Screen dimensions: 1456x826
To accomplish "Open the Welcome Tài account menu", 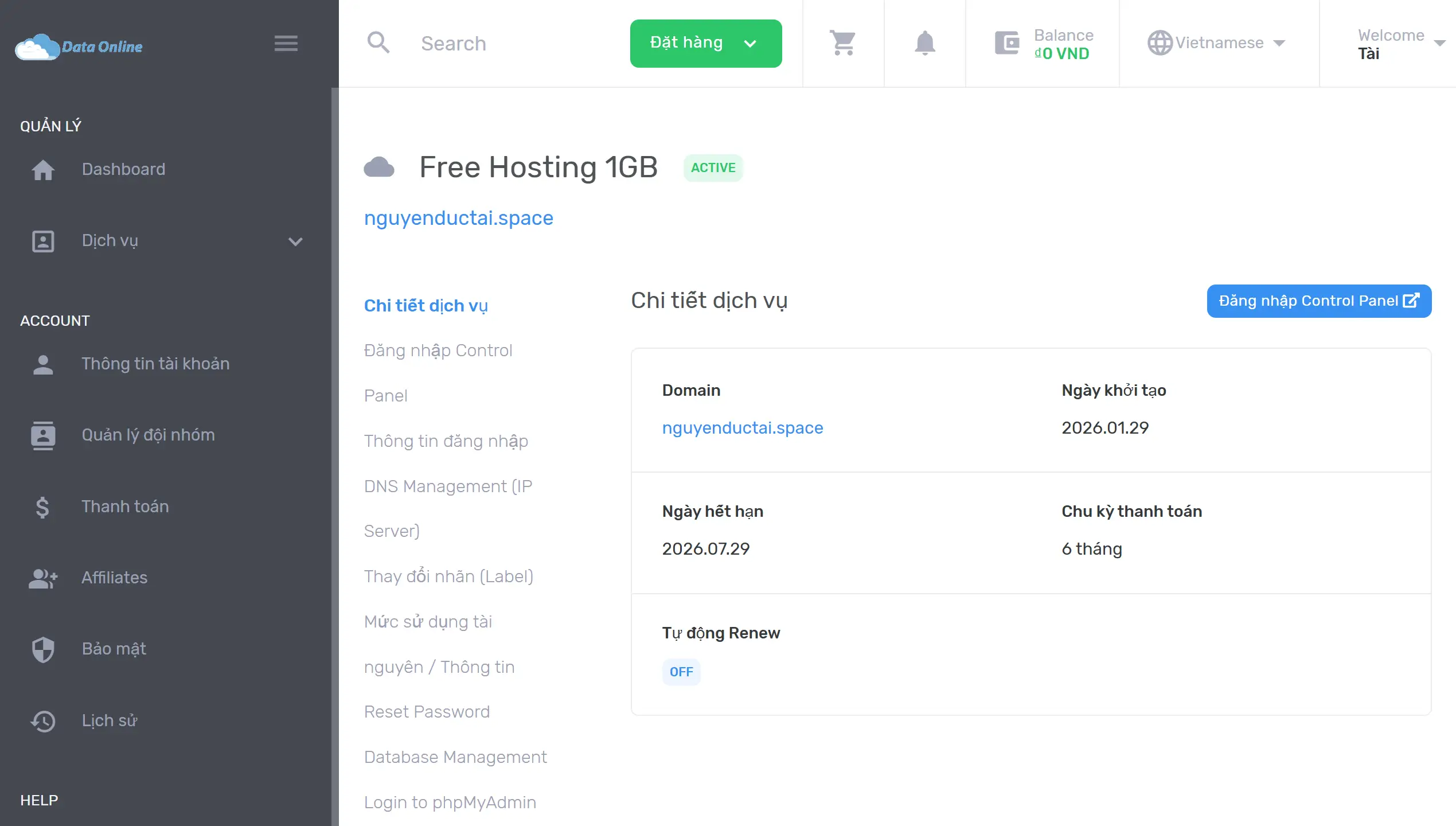I will (1399, 44).
